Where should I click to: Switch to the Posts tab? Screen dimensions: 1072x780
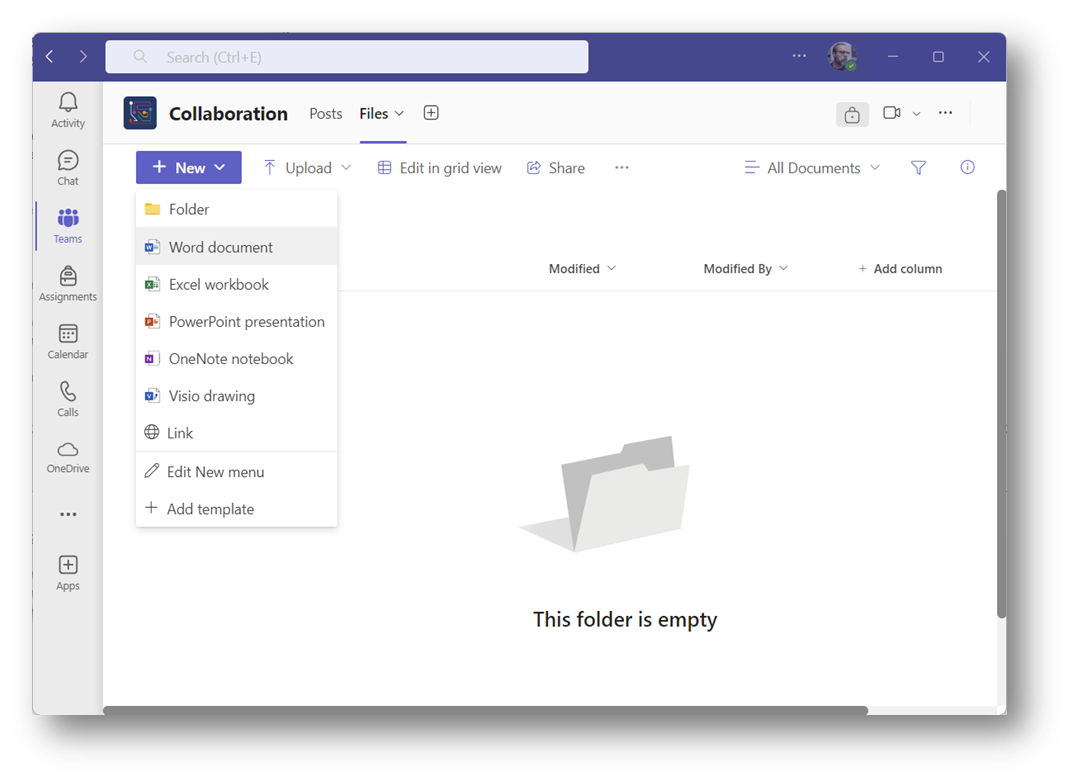click(326, 114)
